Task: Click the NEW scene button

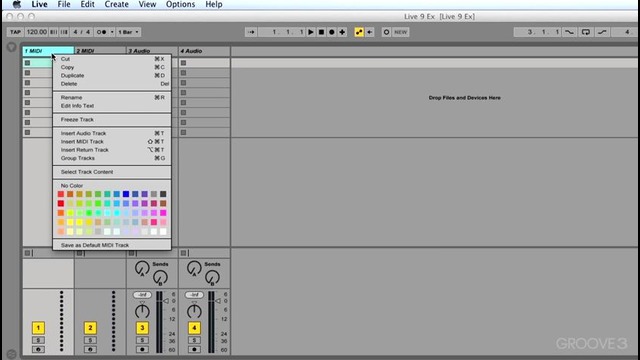Action: (400, 32)
